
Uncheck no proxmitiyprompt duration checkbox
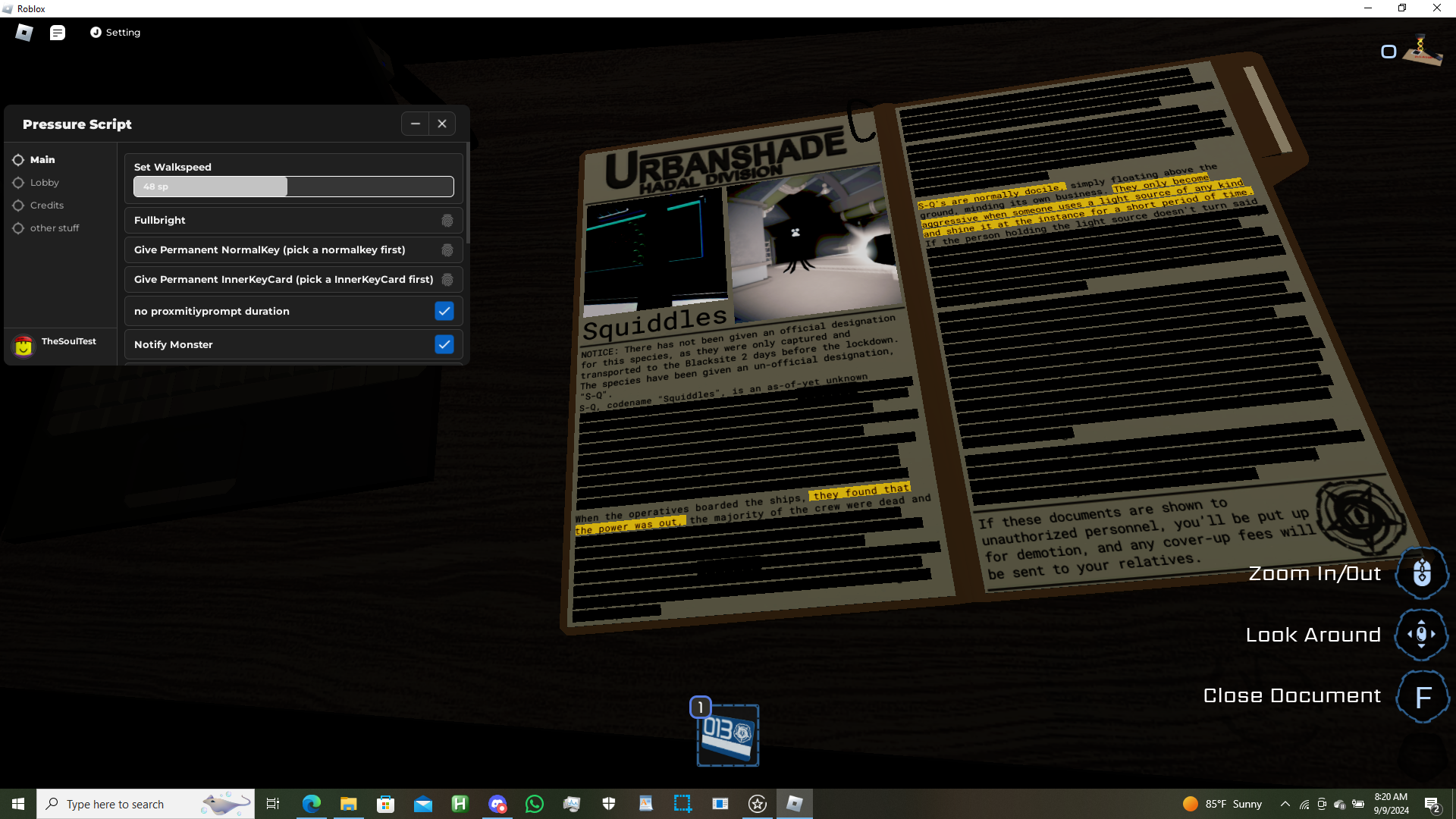pyautogui.click(x=444, y=311)
